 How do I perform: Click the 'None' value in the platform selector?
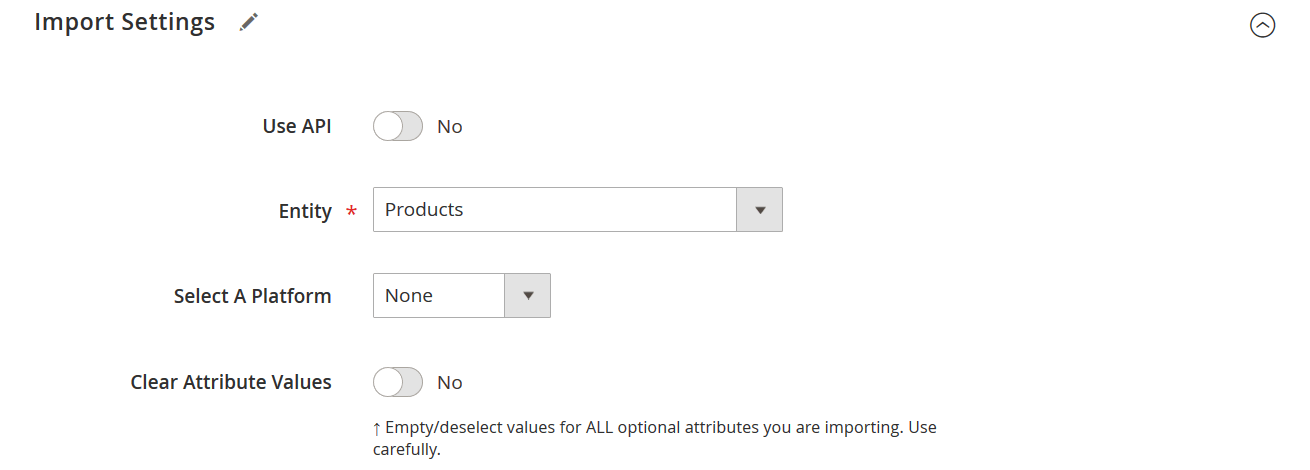pyautogui.click(x=409, y=296)
